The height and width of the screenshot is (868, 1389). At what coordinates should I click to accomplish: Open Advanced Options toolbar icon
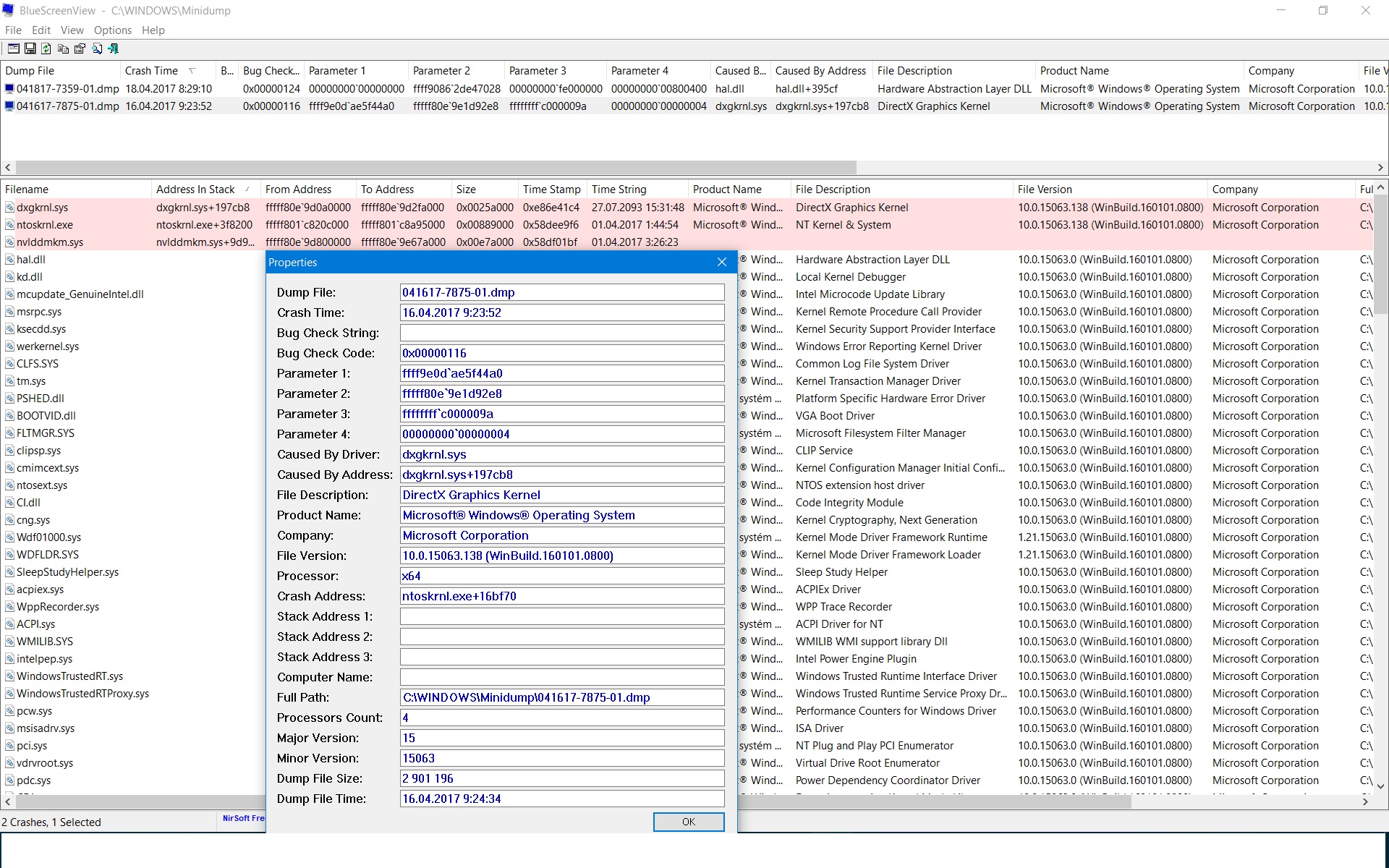[x=14, y=48]
